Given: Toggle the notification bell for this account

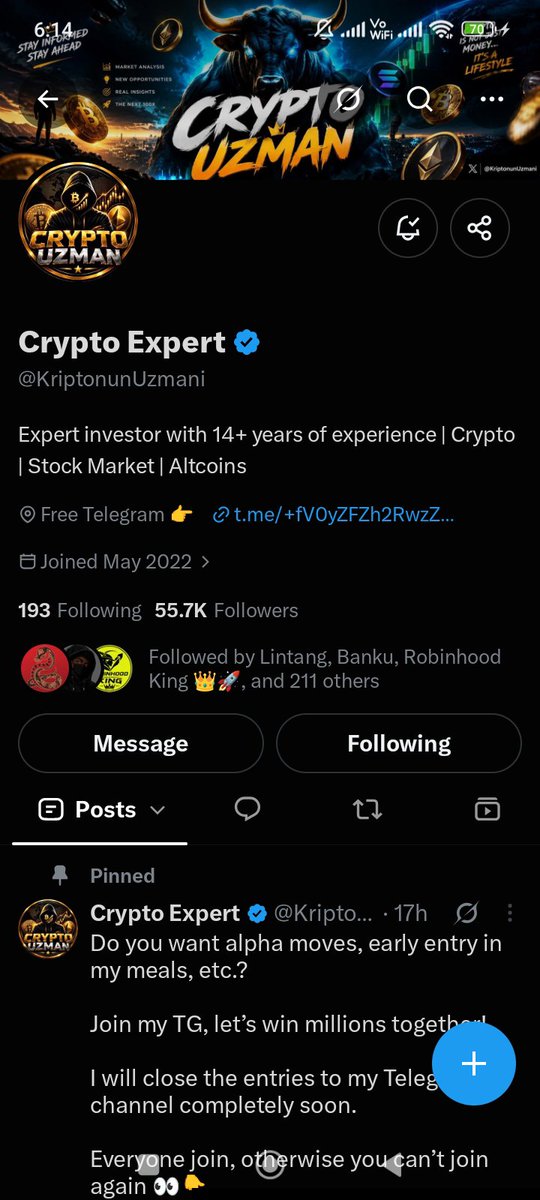Looking at the screenshot, I should coord(408,229).
